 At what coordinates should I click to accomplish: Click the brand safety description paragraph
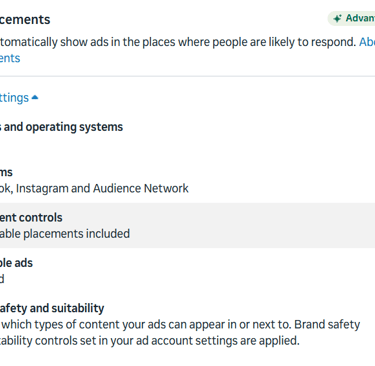coord(180,333)
